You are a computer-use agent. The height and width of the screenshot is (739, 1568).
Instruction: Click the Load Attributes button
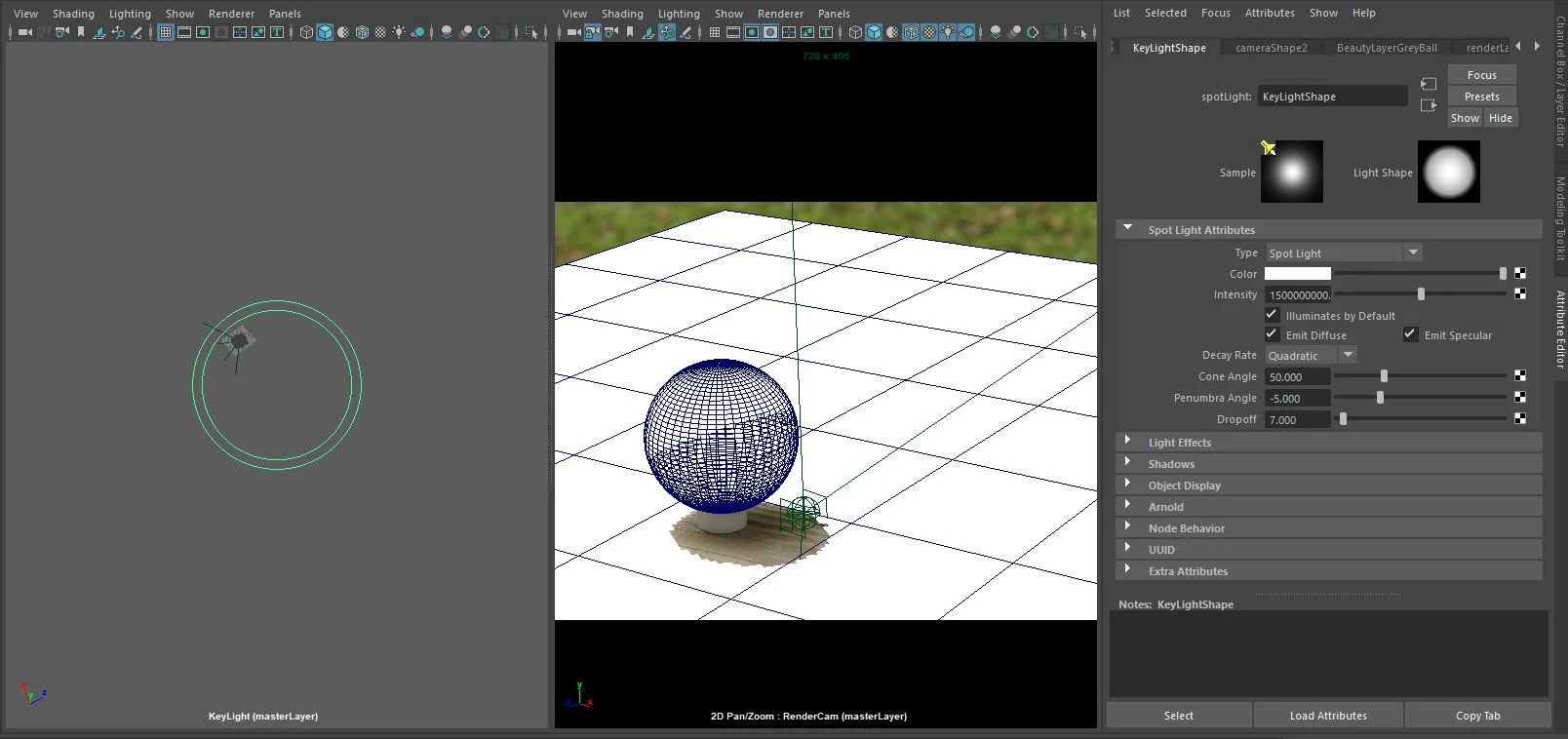point(1327,716)
